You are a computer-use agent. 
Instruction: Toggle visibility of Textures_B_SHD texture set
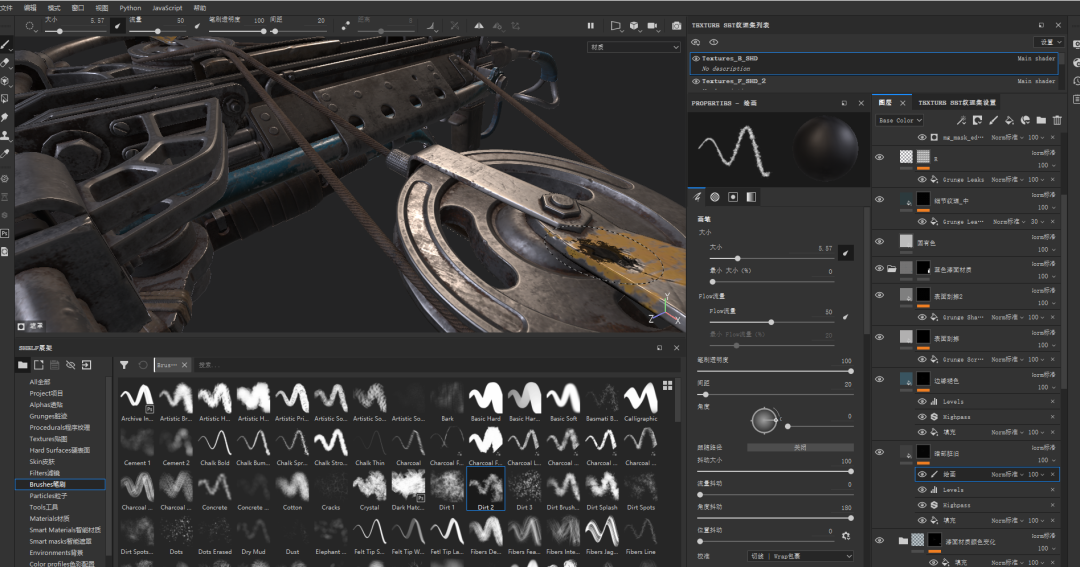[x=696, y=59]
